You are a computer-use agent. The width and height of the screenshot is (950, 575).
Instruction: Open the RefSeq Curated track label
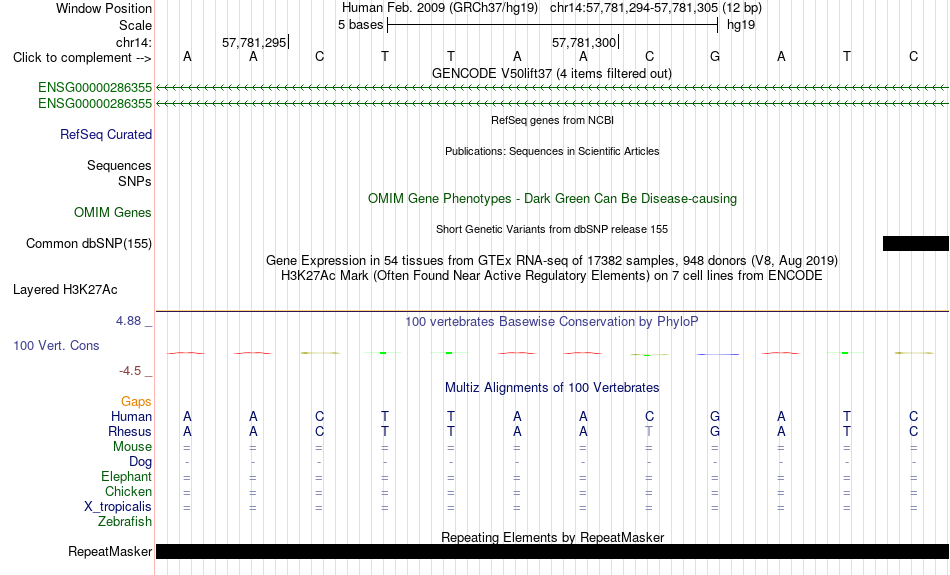[105, 135]
